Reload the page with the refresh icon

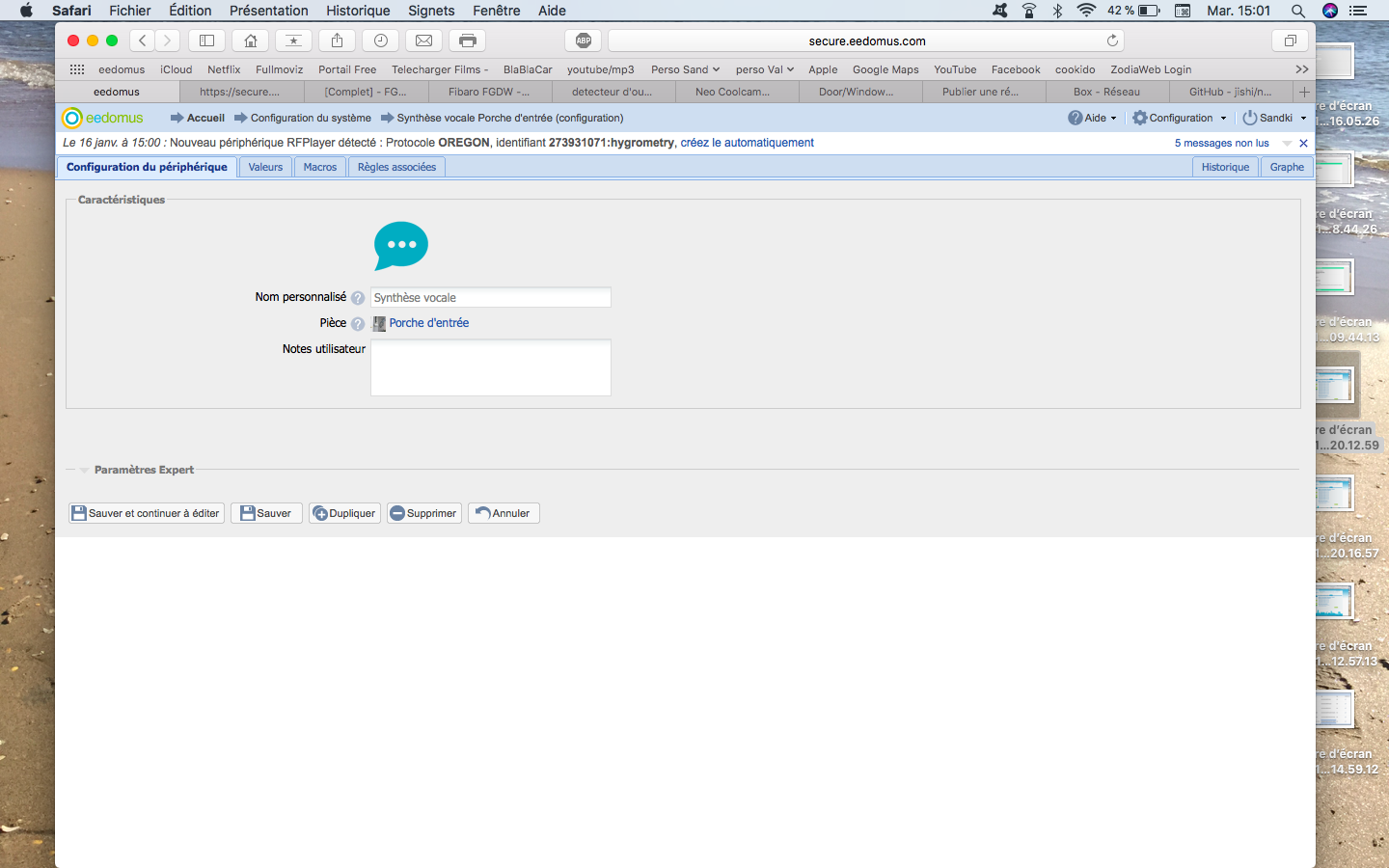tap(1112, 41)
